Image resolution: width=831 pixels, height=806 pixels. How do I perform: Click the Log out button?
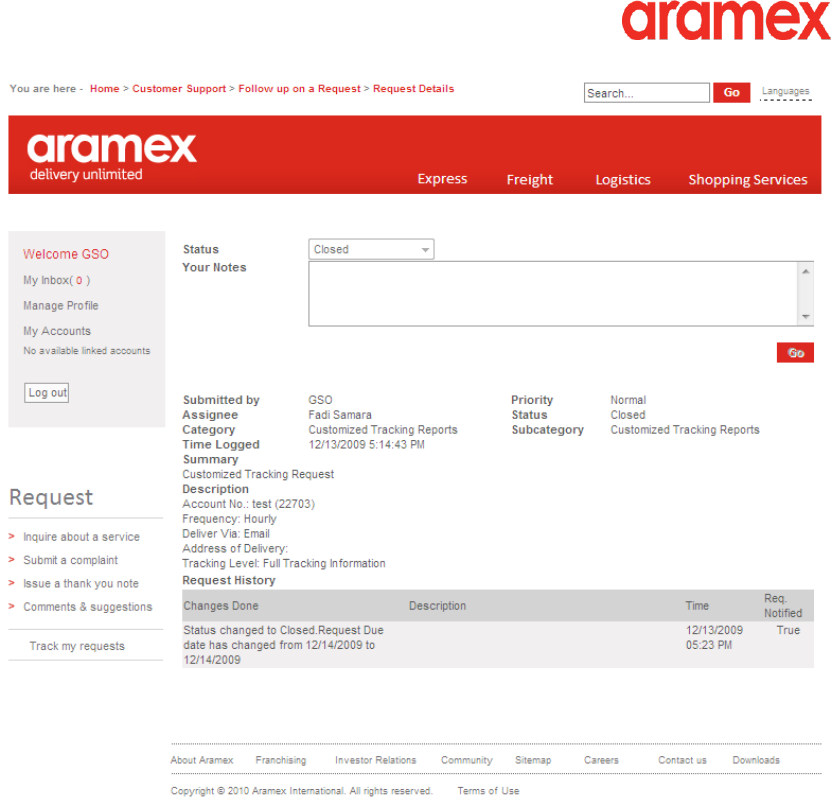[x=47, y=393]
